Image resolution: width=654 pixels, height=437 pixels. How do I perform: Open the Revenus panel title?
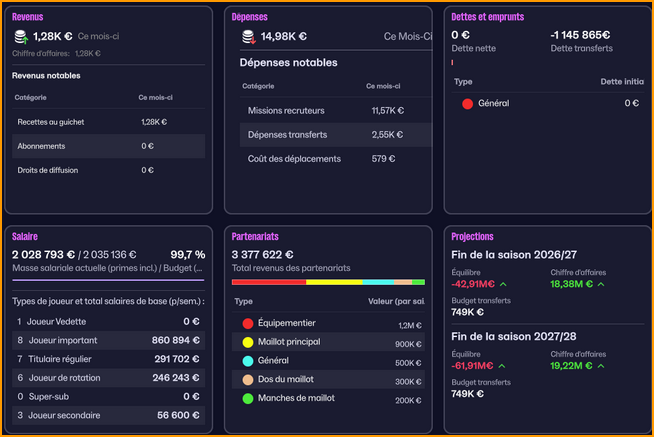[28, 17]
